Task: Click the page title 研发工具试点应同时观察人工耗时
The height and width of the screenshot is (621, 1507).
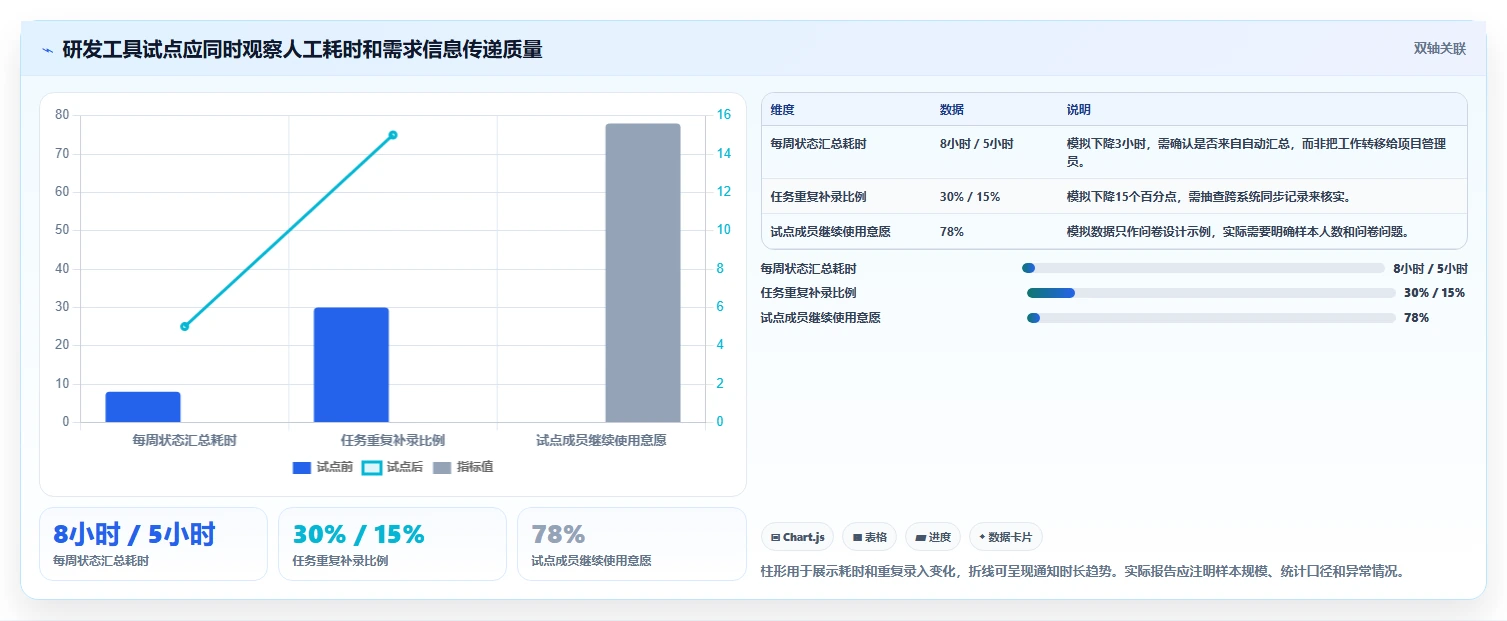Action: [x=302, y=50]
